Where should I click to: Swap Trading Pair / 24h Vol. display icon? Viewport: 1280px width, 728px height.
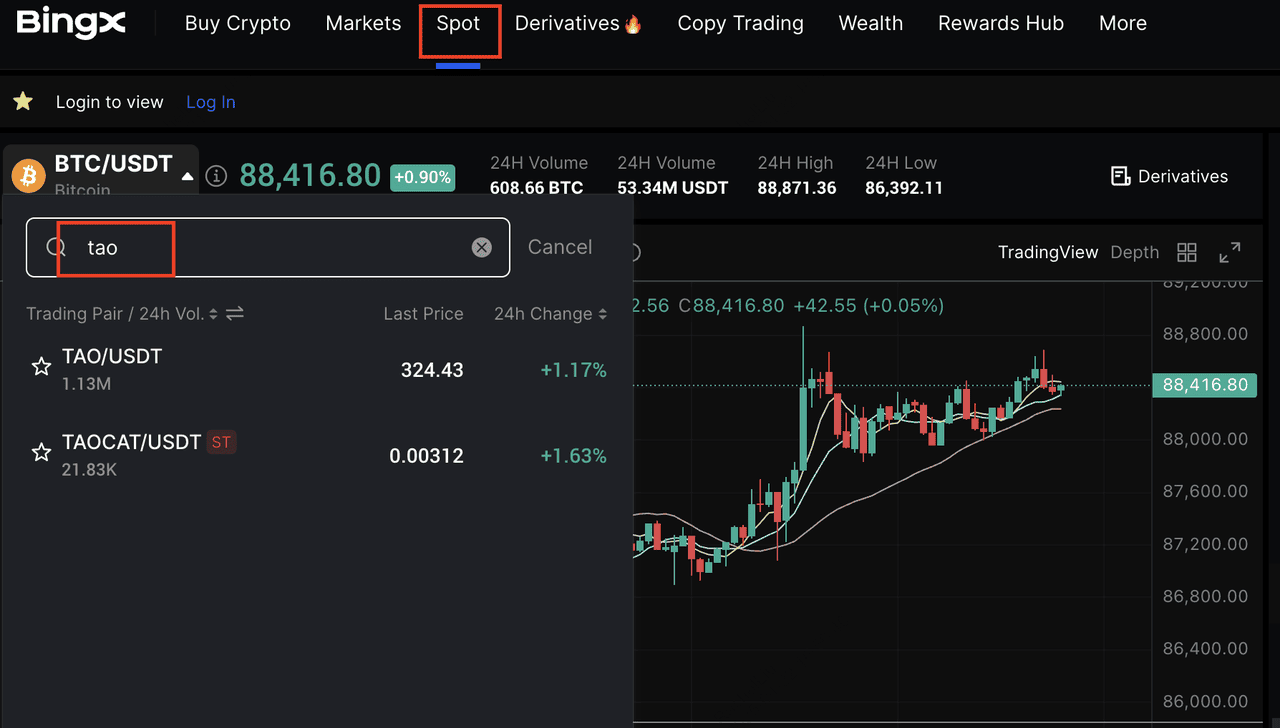pyautogui.click(x=235, y=314)
